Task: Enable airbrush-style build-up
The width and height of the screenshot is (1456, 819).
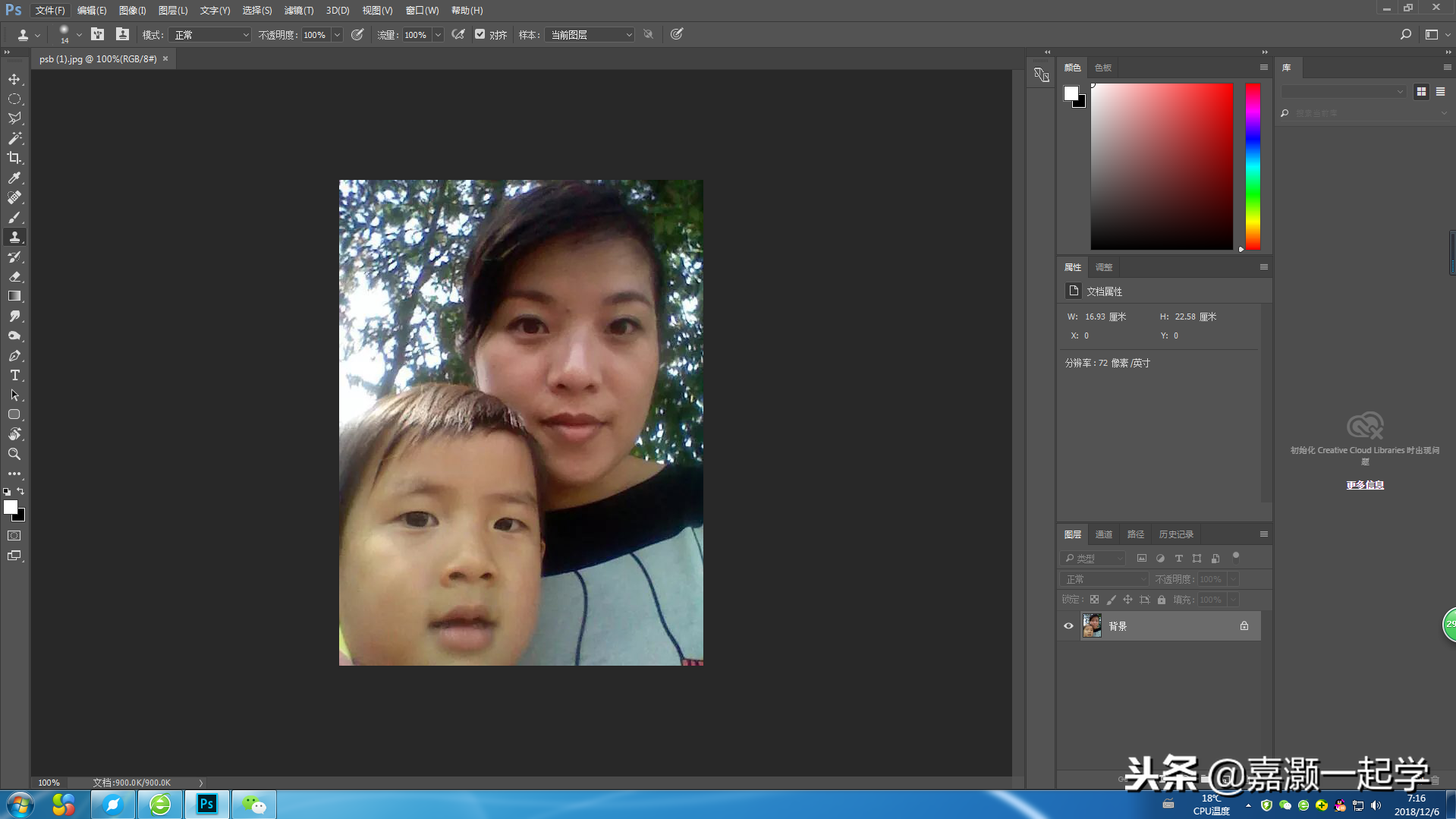Action: [x=458, y=34]
